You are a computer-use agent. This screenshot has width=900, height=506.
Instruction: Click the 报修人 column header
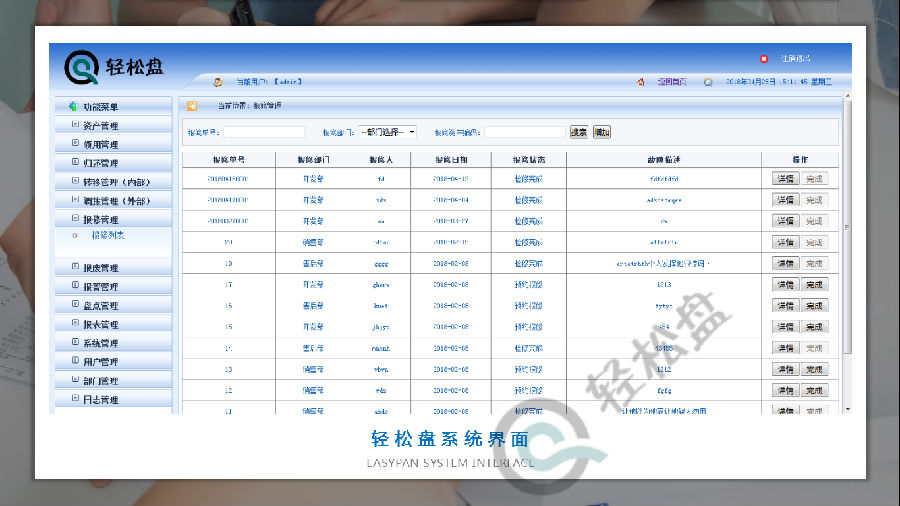pyautogui.click(x=381, y=159)
